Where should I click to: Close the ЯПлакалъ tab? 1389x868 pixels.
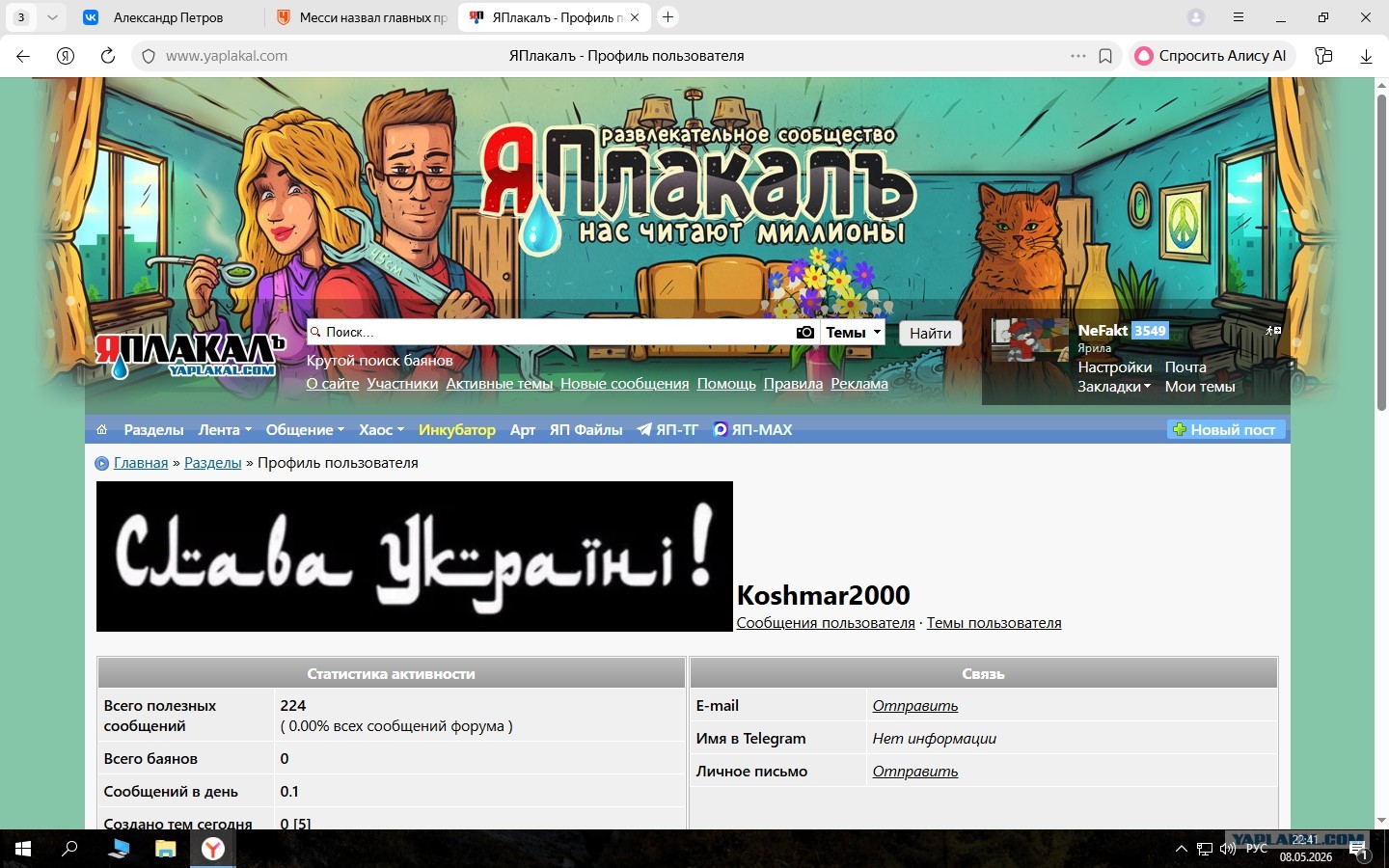click(635, 17)
